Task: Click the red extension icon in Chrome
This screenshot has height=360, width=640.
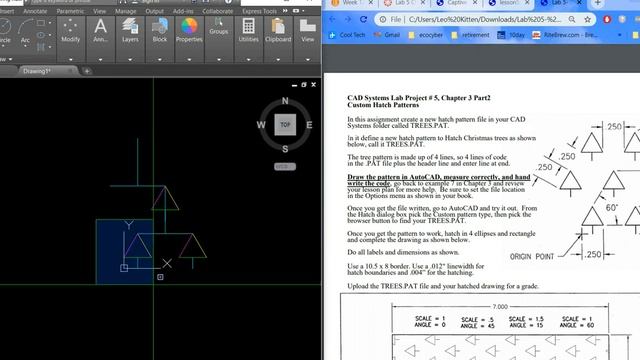Action: pyautogui.click(x=607, y=19)
